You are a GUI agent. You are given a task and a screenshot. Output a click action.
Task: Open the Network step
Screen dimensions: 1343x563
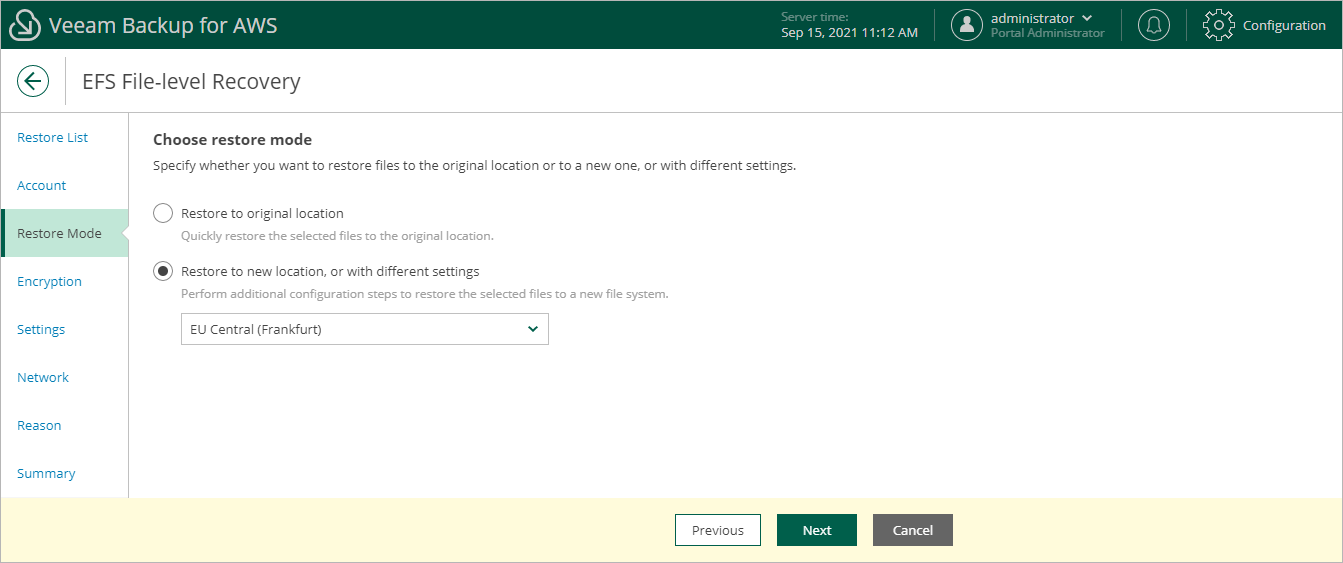(43, 377)
